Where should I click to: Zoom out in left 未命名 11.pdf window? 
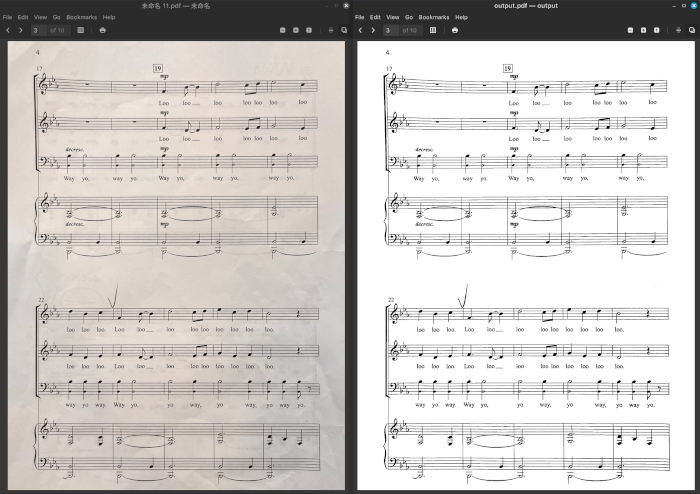pos(283,30)
